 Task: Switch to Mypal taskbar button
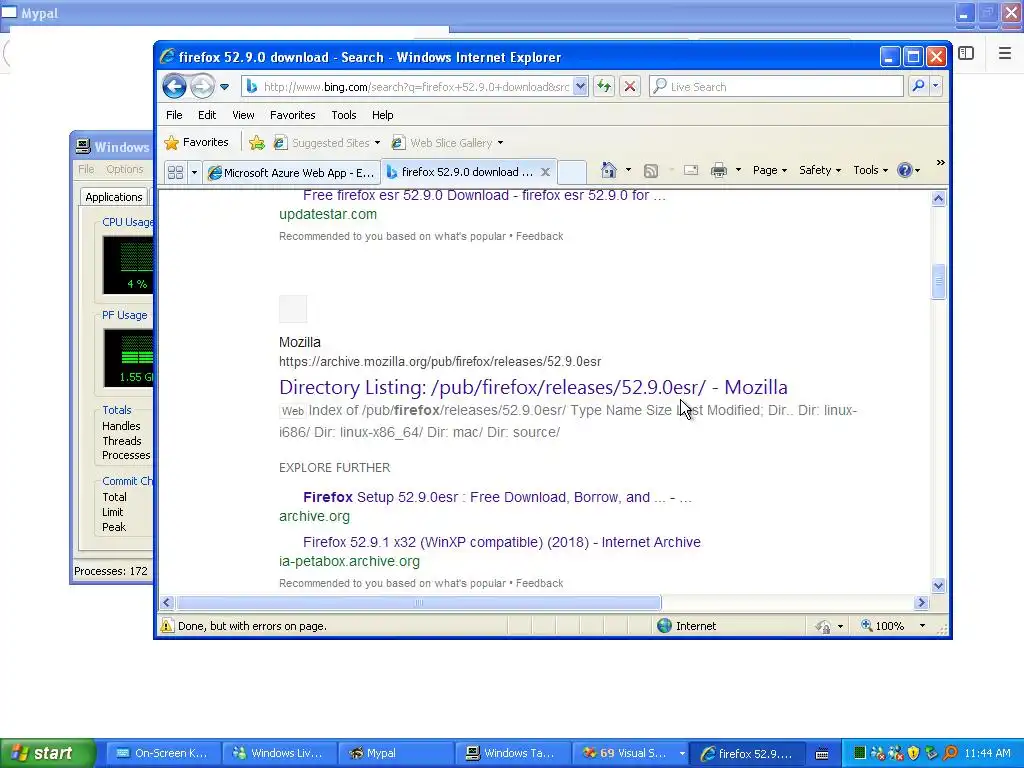pos(396,753)
